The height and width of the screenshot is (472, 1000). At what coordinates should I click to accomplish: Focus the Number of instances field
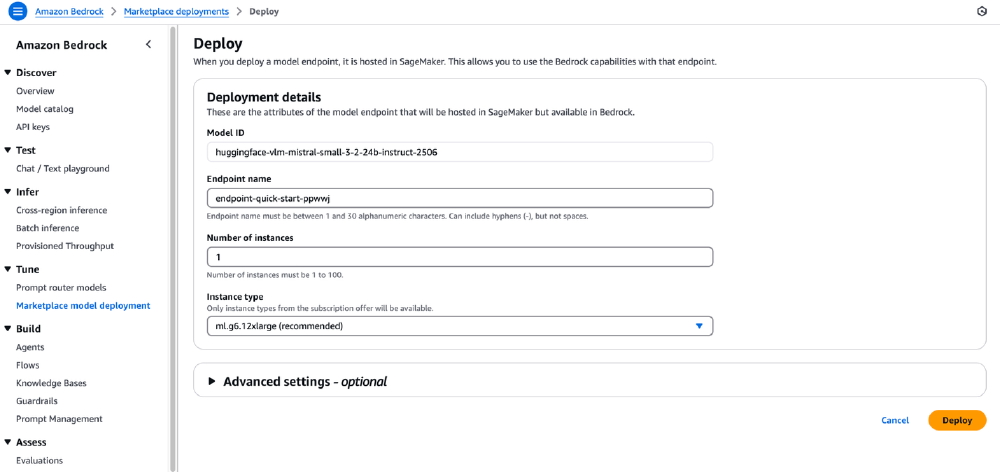(x=459, y=257)
